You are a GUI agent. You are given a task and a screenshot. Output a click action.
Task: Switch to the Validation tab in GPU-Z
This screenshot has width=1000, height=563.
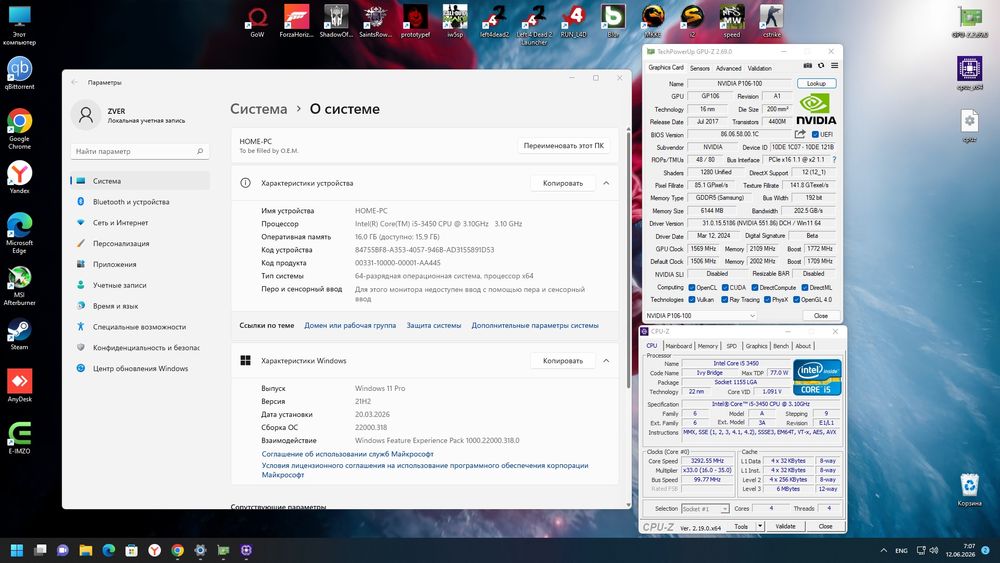tap(760, 68)
